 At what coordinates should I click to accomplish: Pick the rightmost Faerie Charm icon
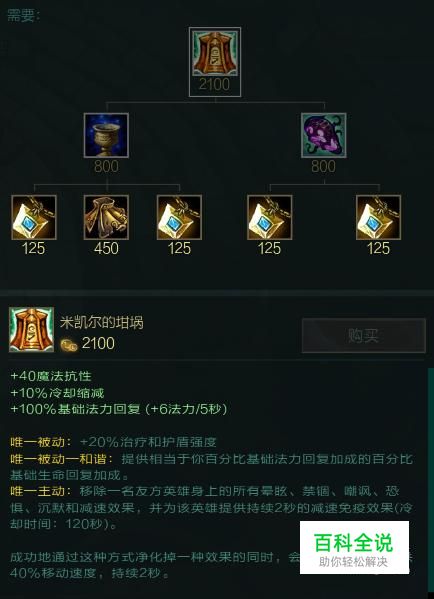pyautogui.click(x=378, y=217)
